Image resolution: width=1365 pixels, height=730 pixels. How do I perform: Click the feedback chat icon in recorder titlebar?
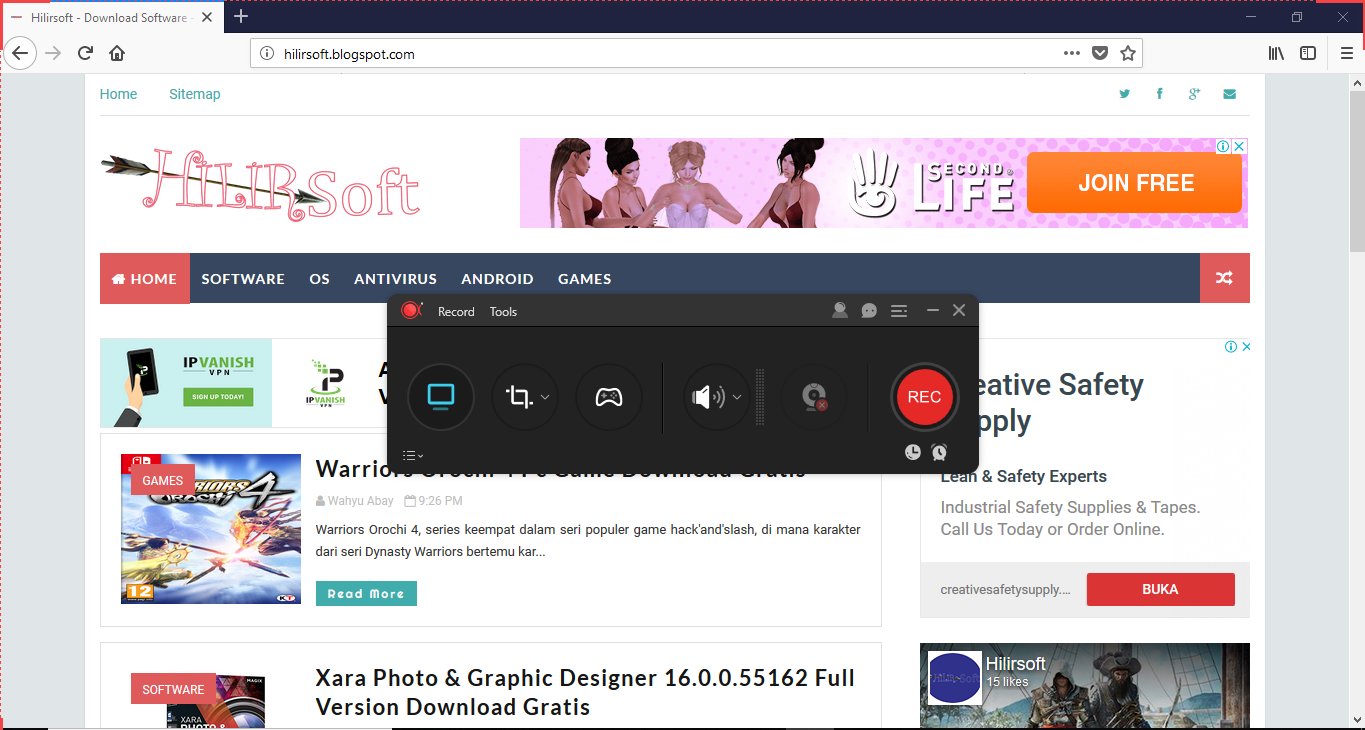pos(868,310)
